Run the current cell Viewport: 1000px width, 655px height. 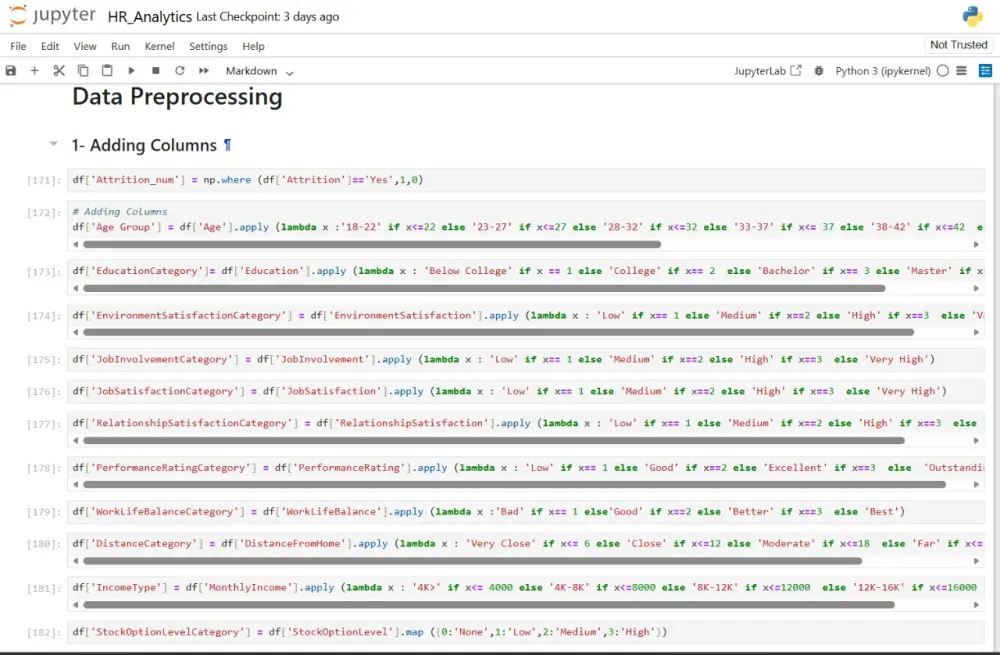[x=131, y=70]
